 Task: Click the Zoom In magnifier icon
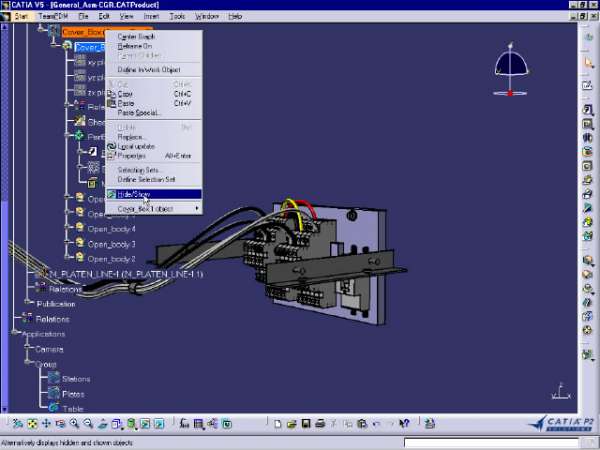pyautogui.click(x=74, y=424)
